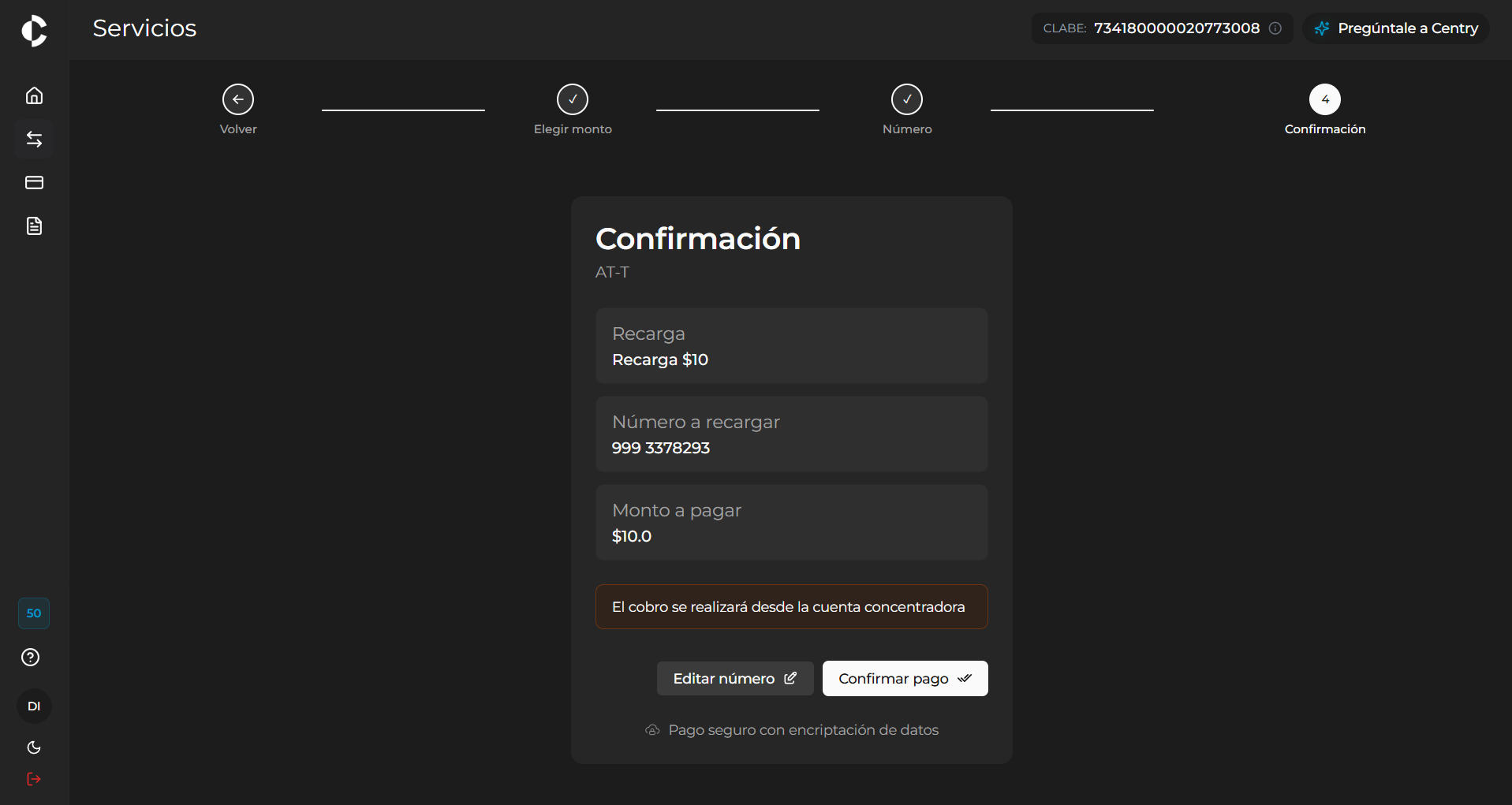Click the CLABE number 734180000020773008
This screenshot has width=1512, height=805.
pos(1177,28)
